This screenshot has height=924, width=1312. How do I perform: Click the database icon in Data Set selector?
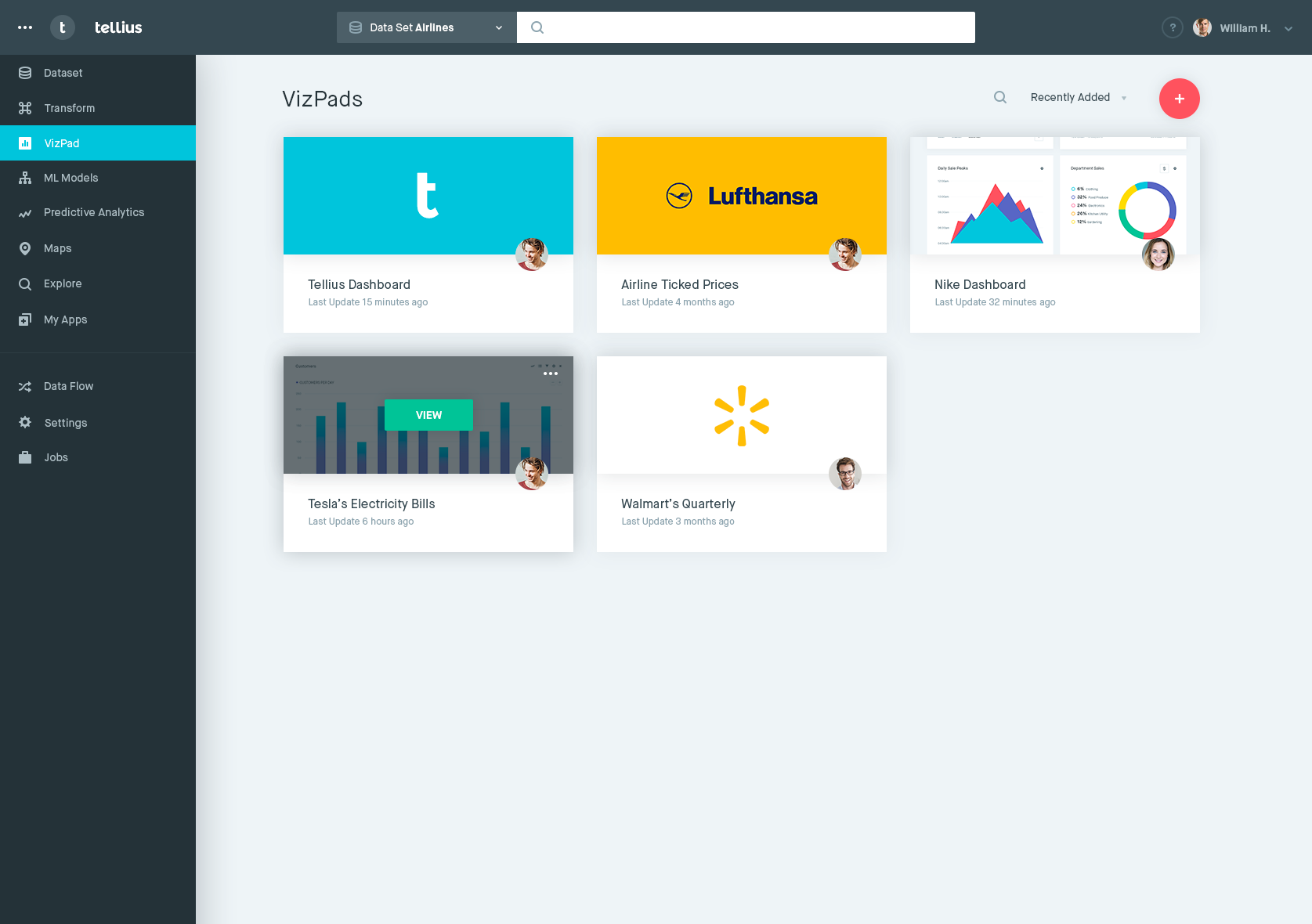click(x=355, y=27)
